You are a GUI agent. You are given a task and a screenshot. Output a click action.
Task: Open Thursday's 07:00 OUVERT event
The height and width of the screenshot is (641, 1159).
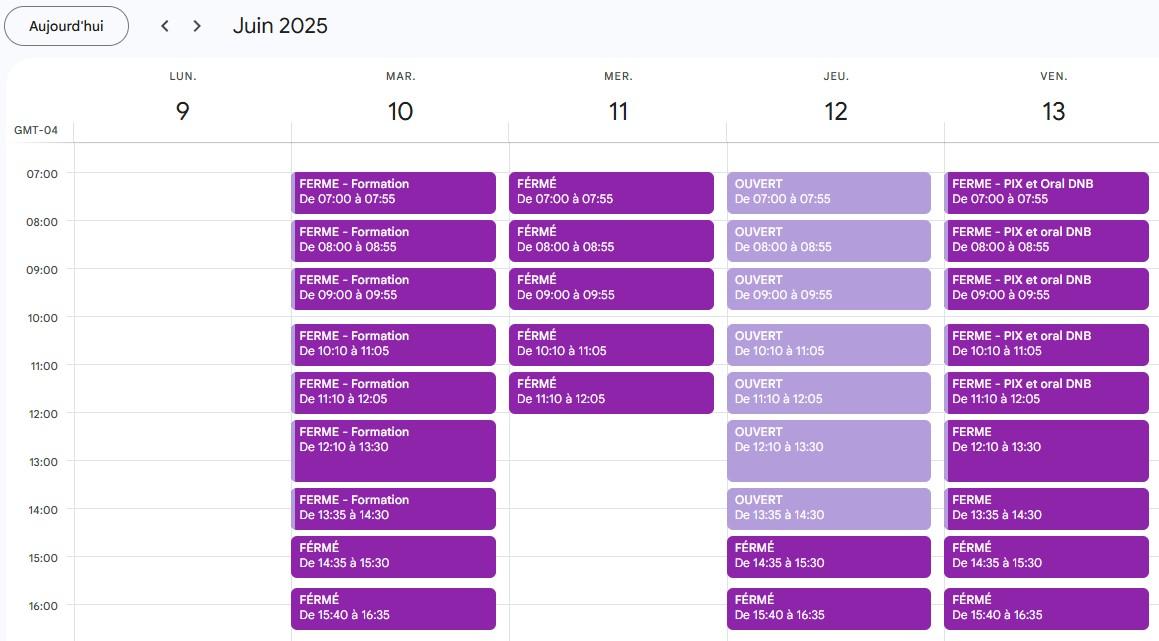(x=829, y=192)
